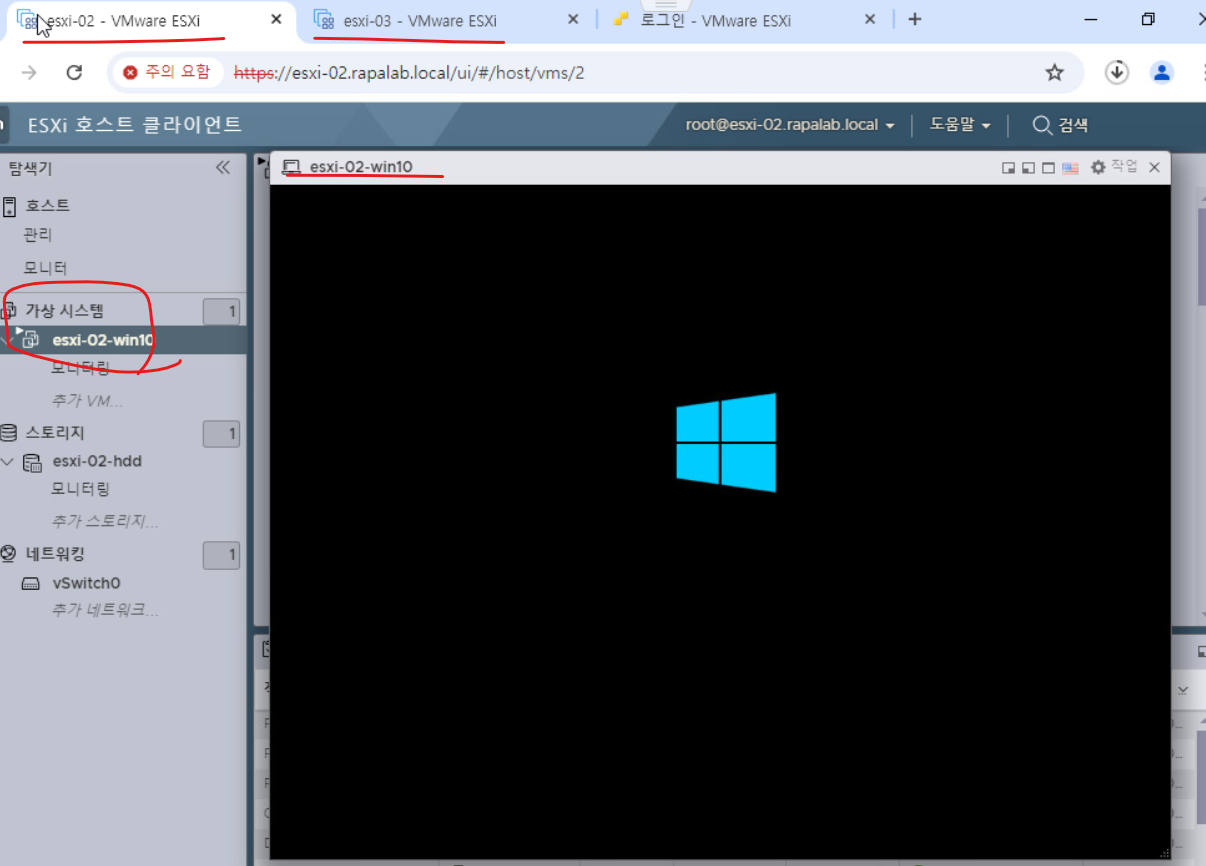1206x866 pixels.
Task: Click the 주의 요함 security warning chip
Action: point(167,72)
